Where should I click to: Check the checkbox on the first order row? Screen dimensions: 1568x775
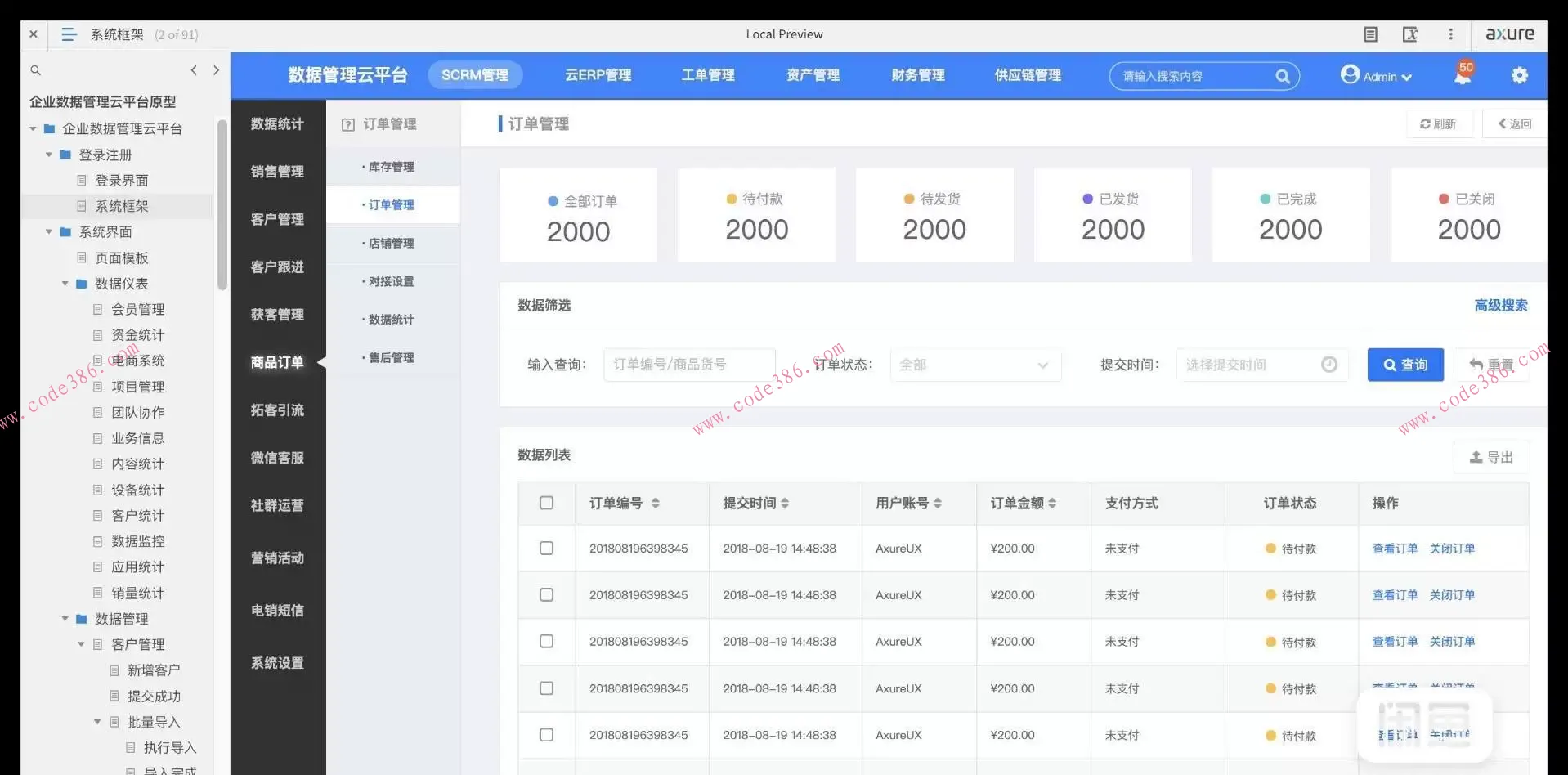pyautogui.click(x=546, y=549)
